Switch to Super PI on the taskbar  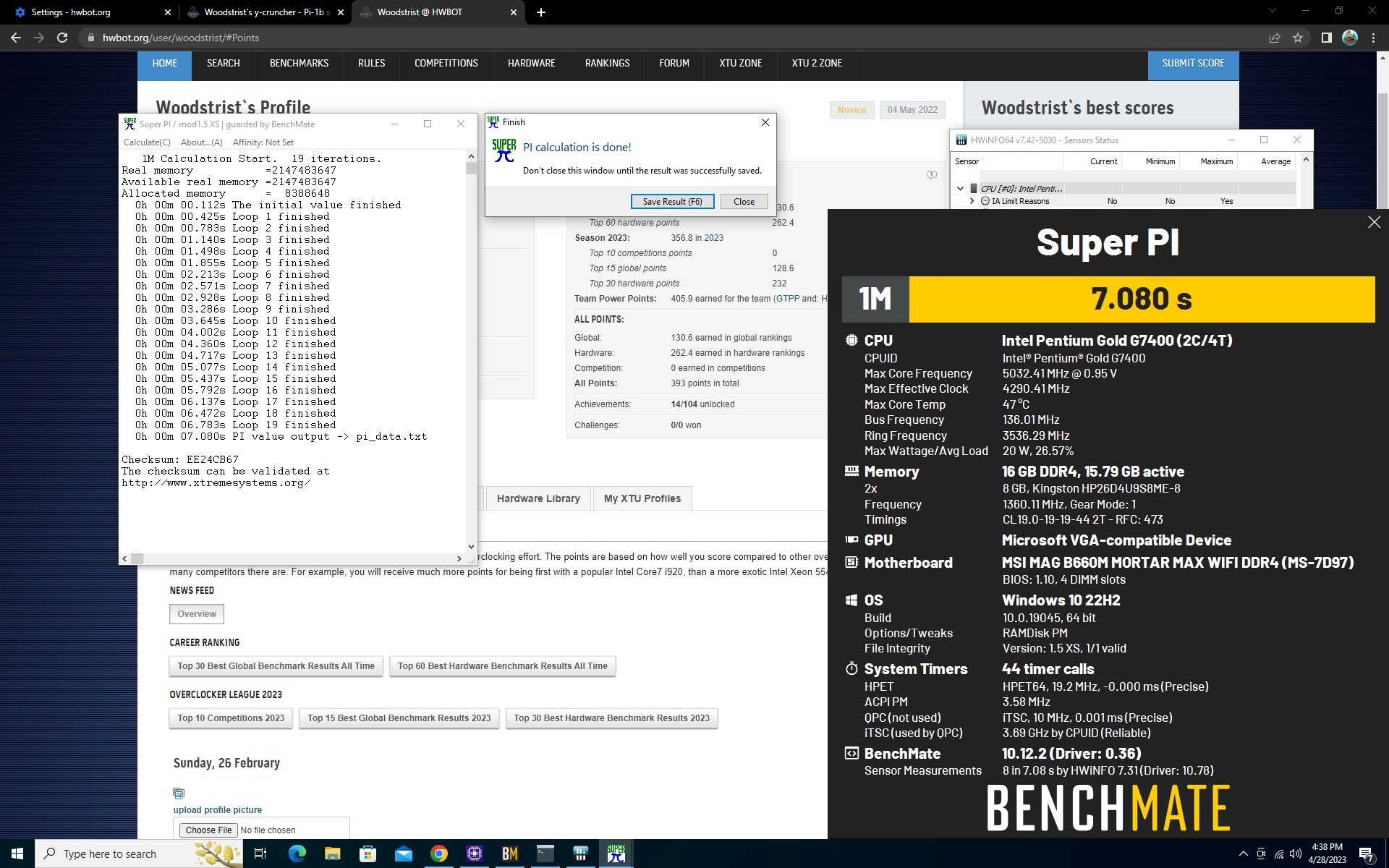616,854
